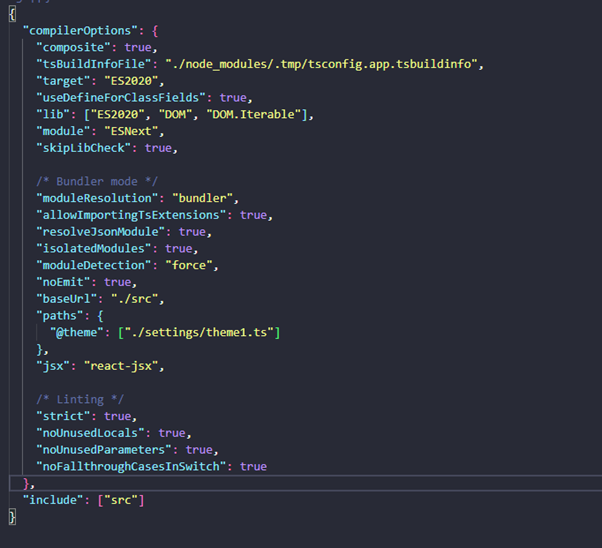Click the Linting comment line
The image size is (602, 548).
80,400
